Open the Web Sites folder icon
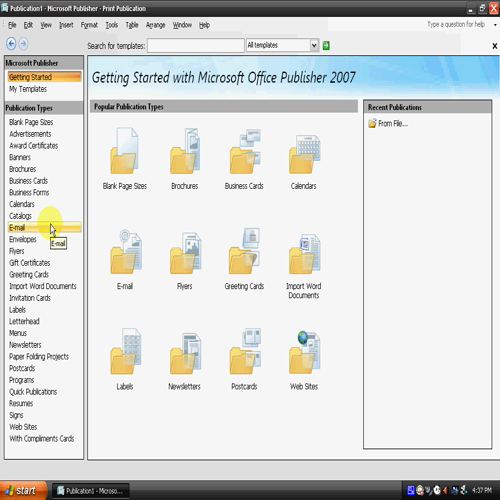The width and height of the screenshot is (500, 500). coord(304,352)
